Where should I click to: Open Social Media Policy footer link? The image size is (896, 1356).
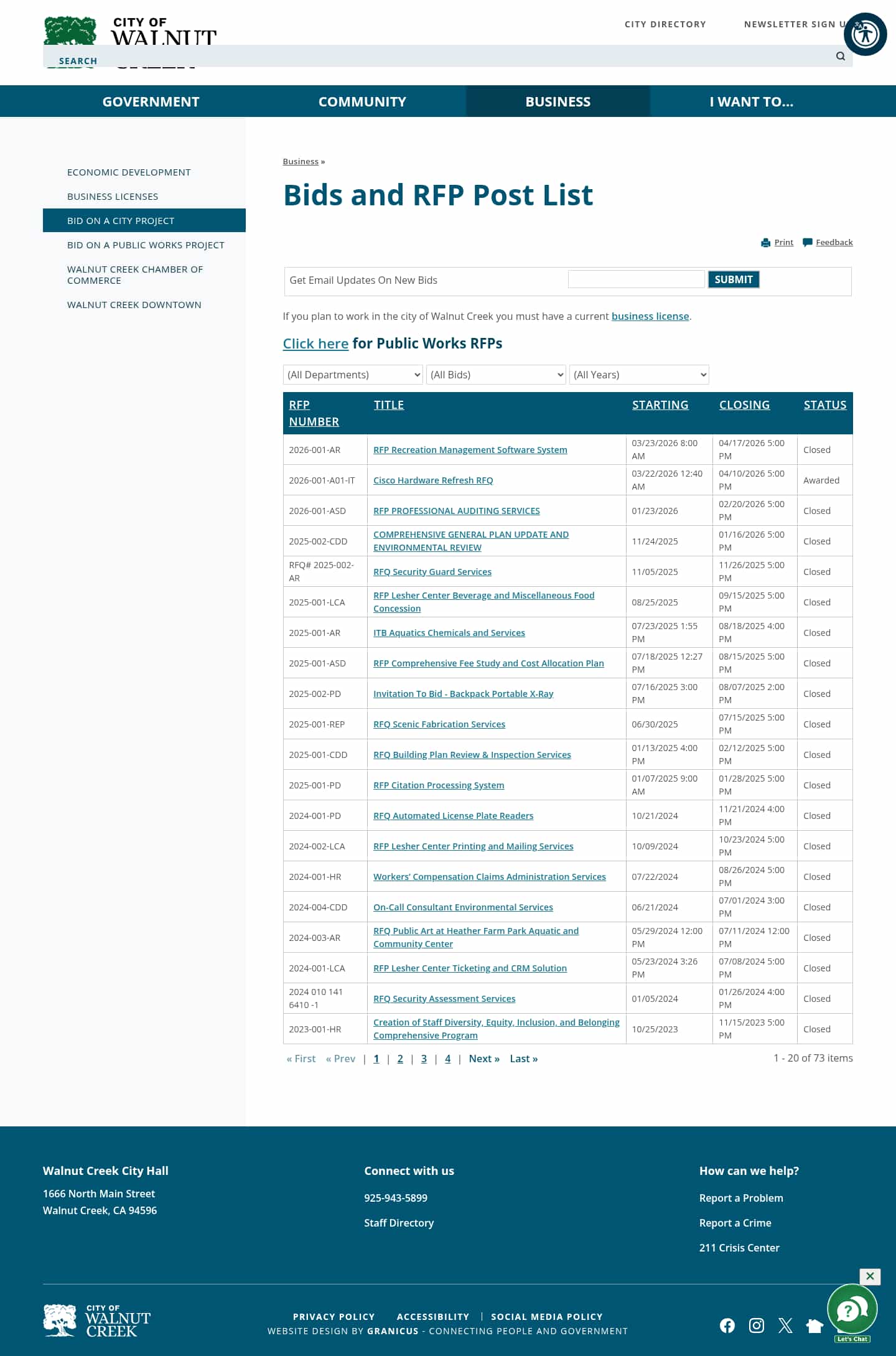click(547, 1317)
